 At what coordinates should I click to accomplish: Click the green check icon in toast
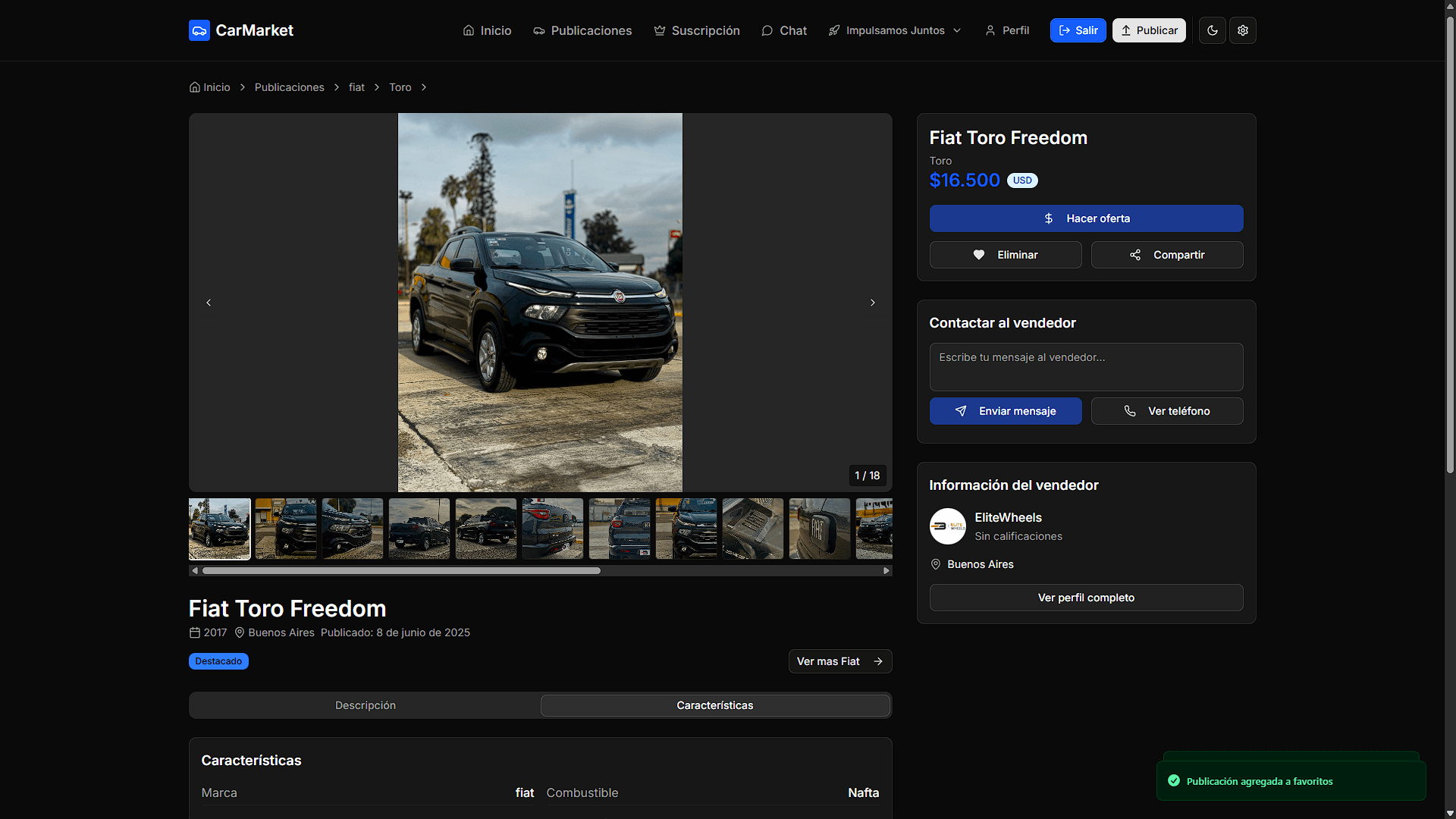1174,781
